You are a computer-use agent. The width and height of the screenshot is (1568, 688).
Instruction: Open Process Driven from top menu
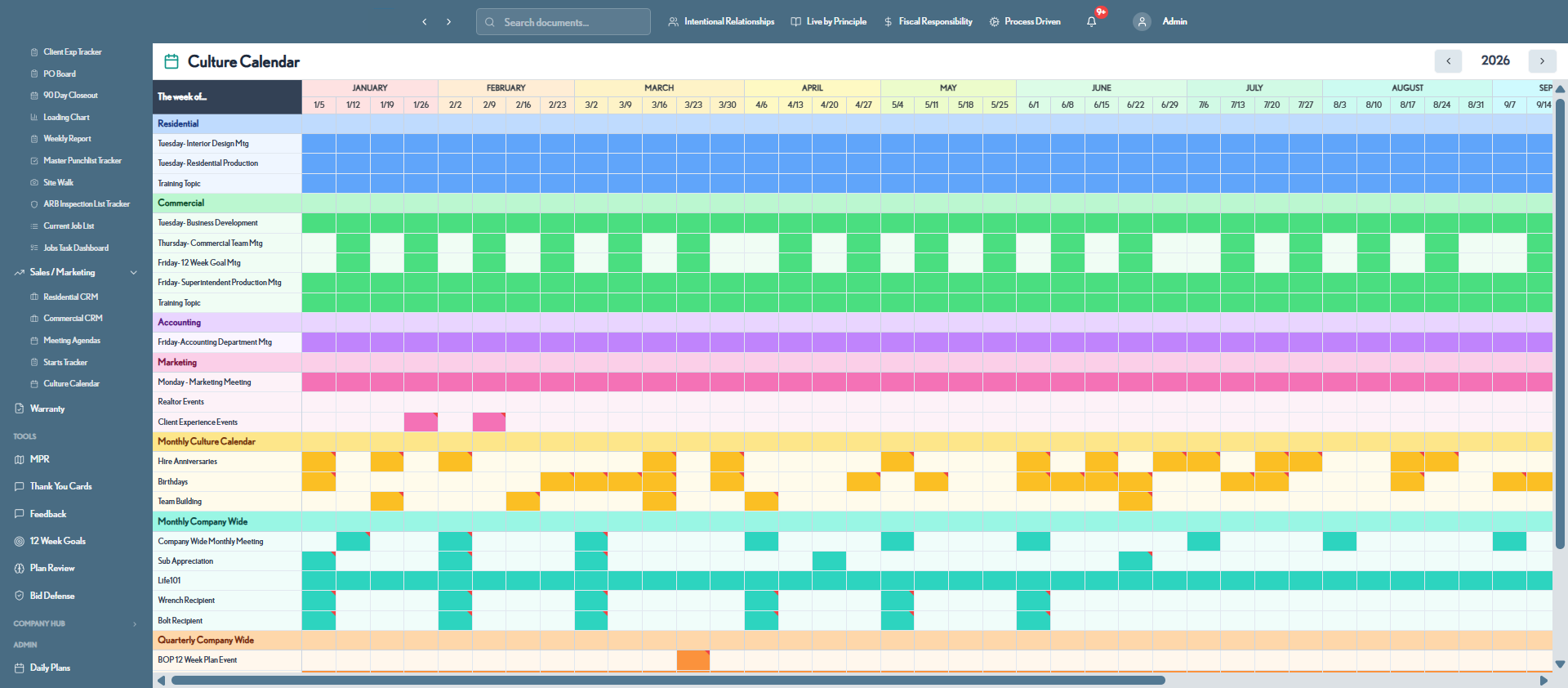[x=1025, y=21]
